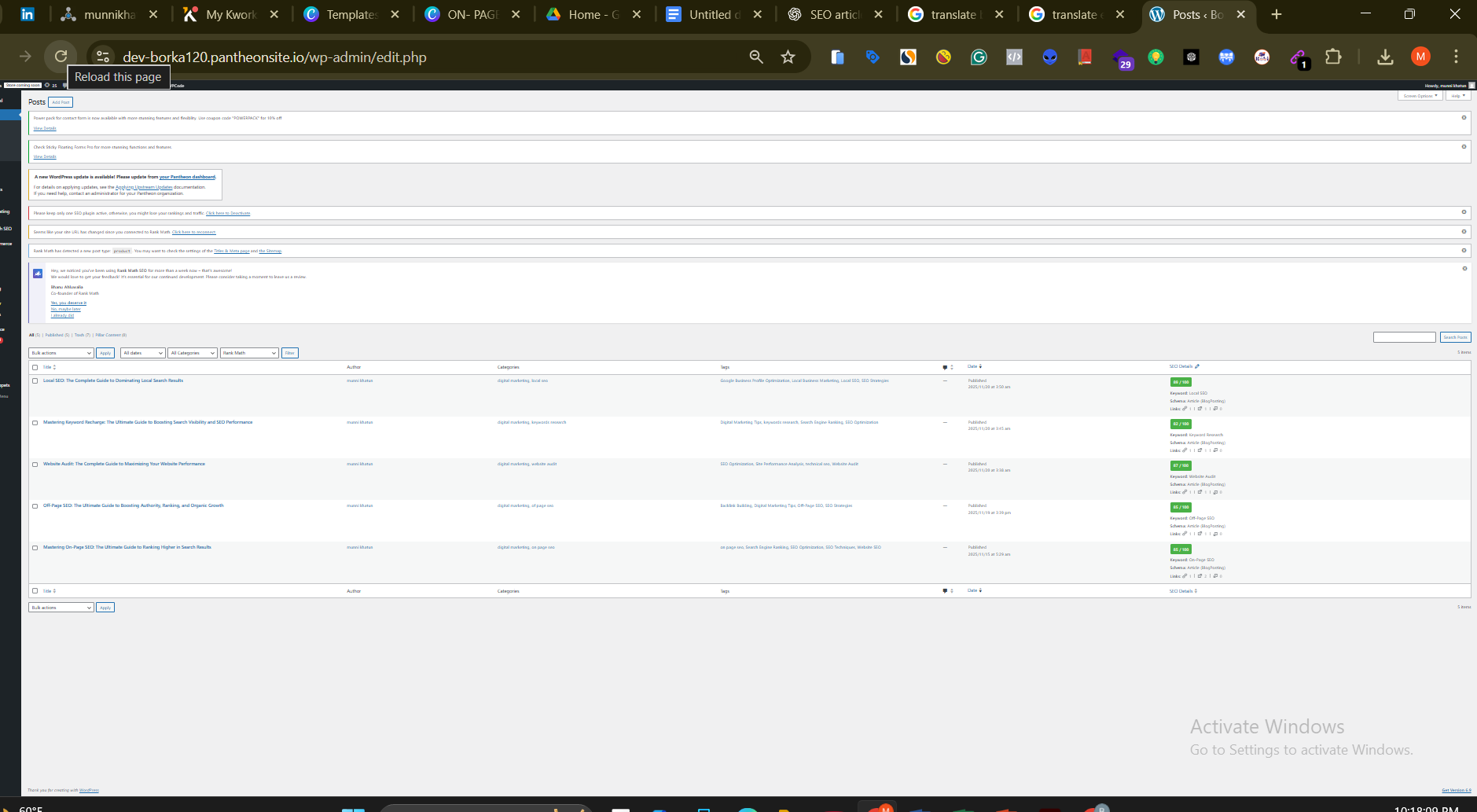Open the All dates dropdown
The height and width of the screenshot is (812, 1477).
click(142, 352)
